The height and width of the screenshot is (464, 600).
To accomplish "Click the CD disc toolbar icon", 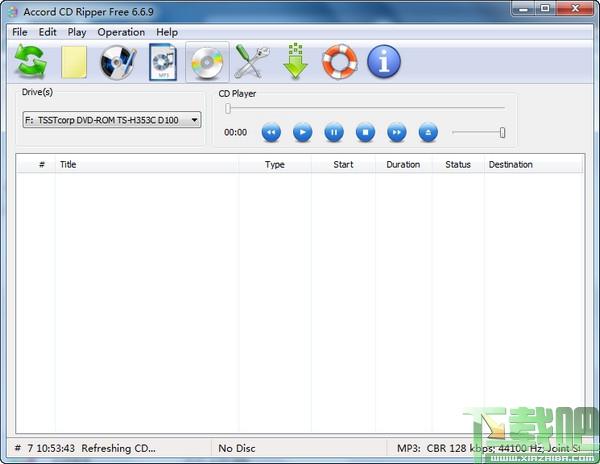I will (206, 63).
